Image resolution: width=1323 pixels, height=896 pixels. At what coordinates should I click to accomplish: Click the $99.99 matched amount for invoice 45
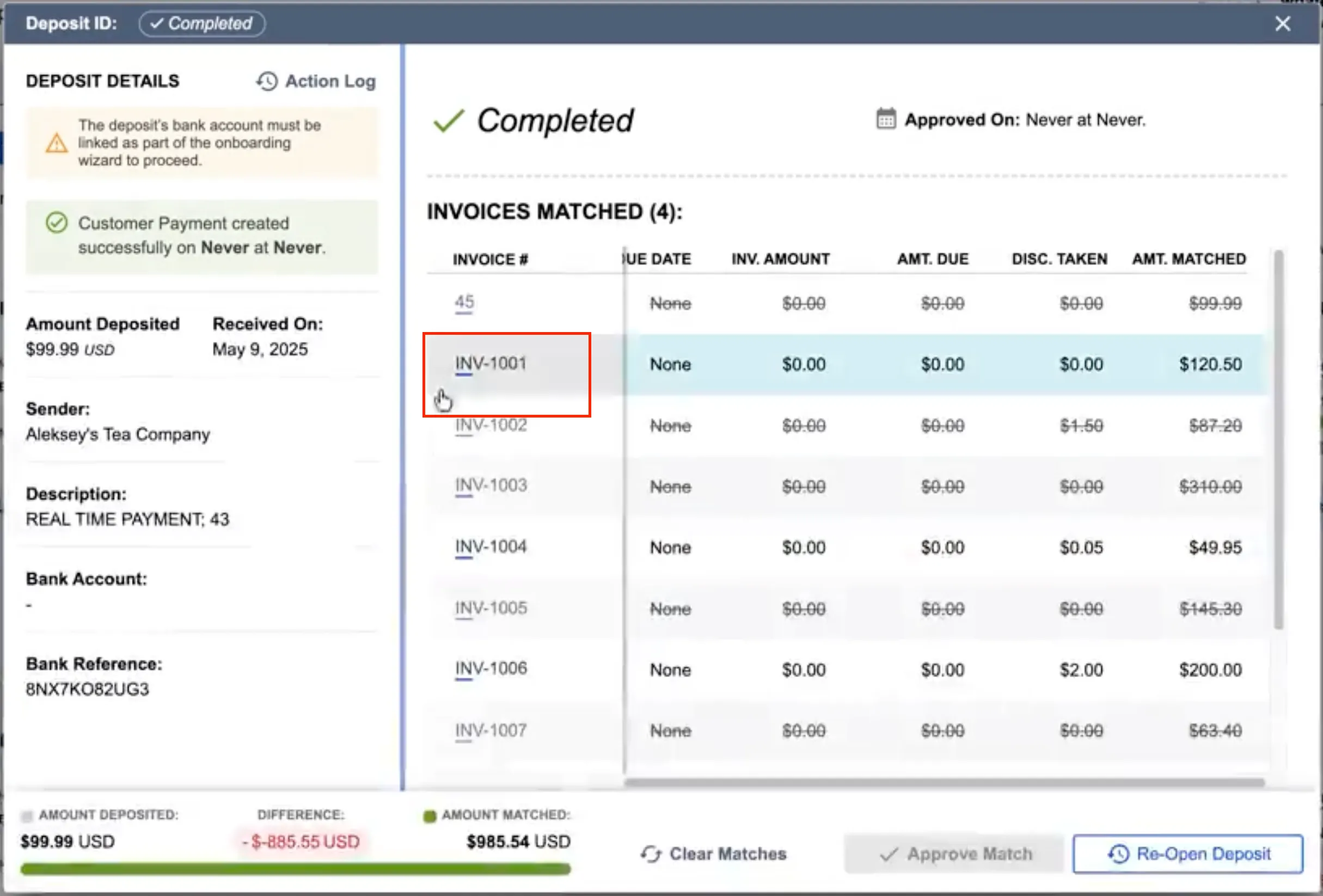(x=1215, y=303)
